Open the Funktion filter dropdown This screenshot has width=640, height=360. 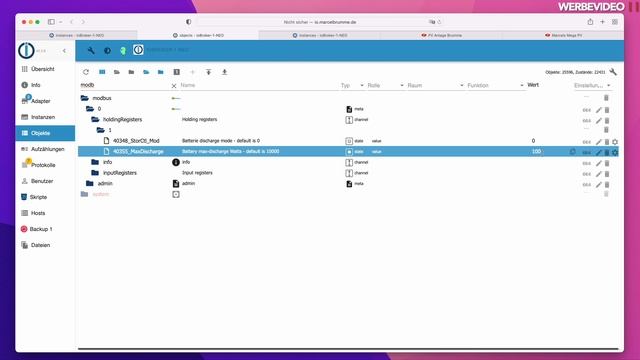point(496,85)
